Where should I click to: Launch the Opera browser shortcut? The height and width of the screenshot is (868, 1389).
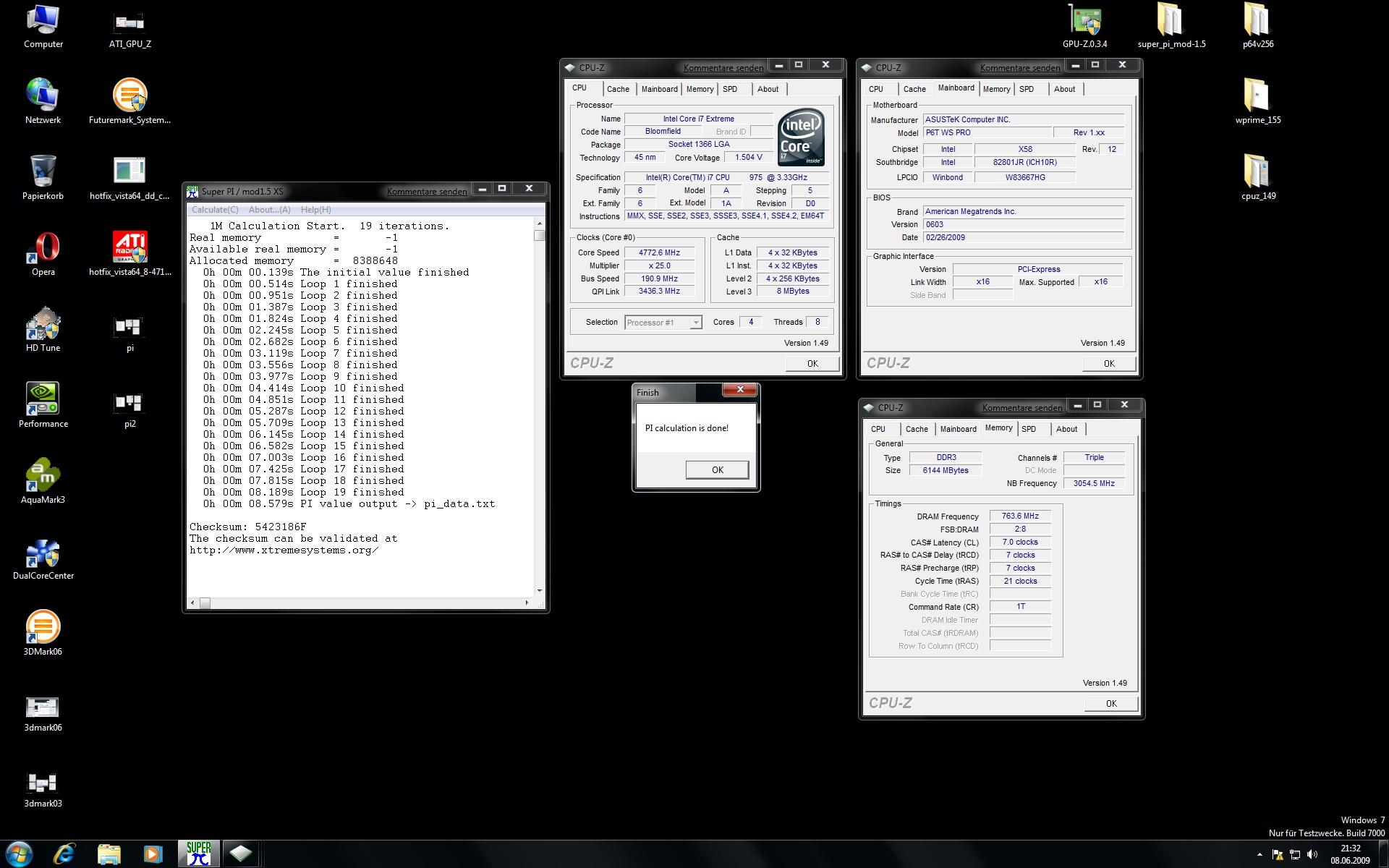pyautogui.click(x=43, y=254)
